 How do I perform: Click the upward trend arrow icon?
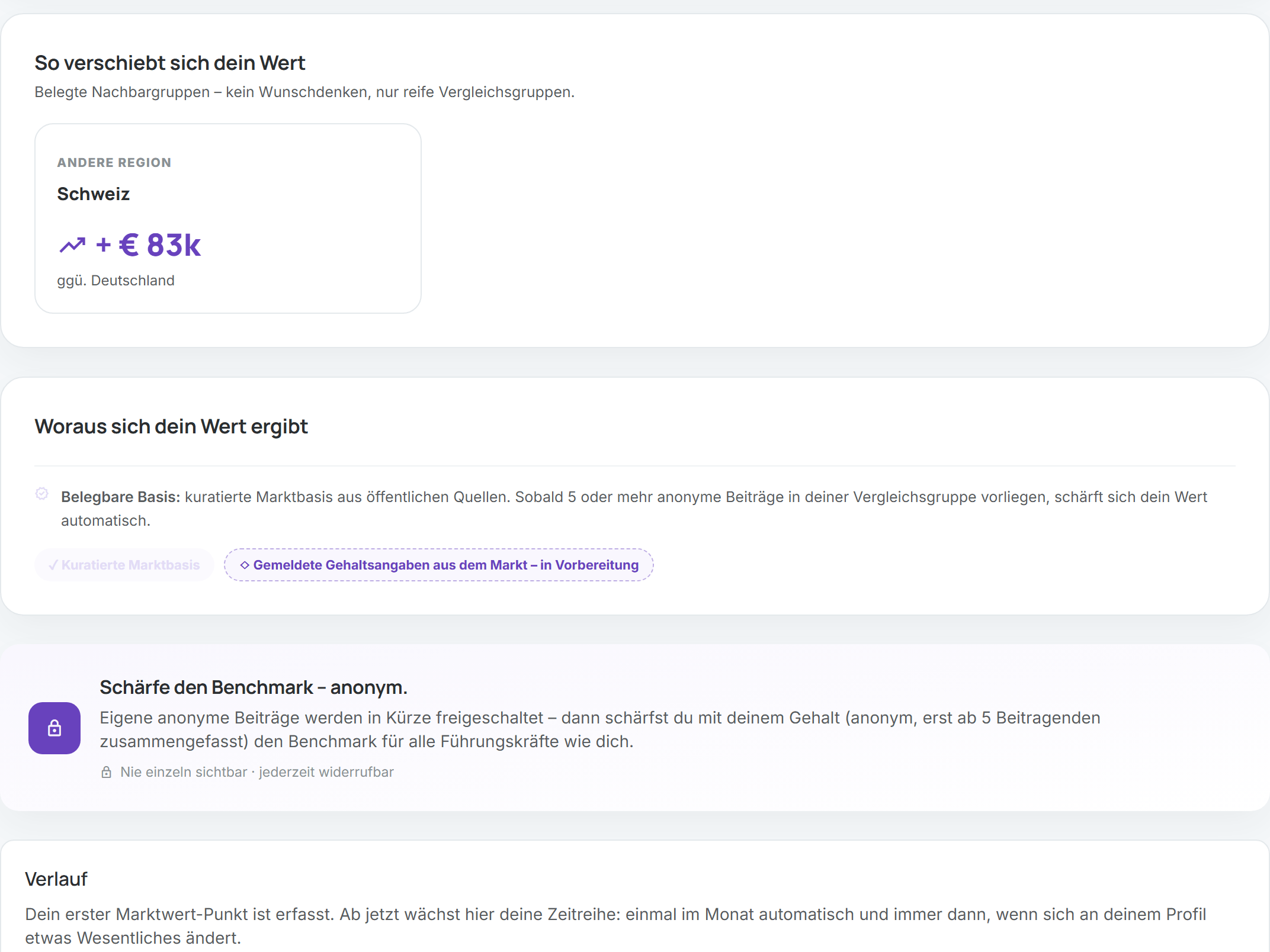[72, 245]
